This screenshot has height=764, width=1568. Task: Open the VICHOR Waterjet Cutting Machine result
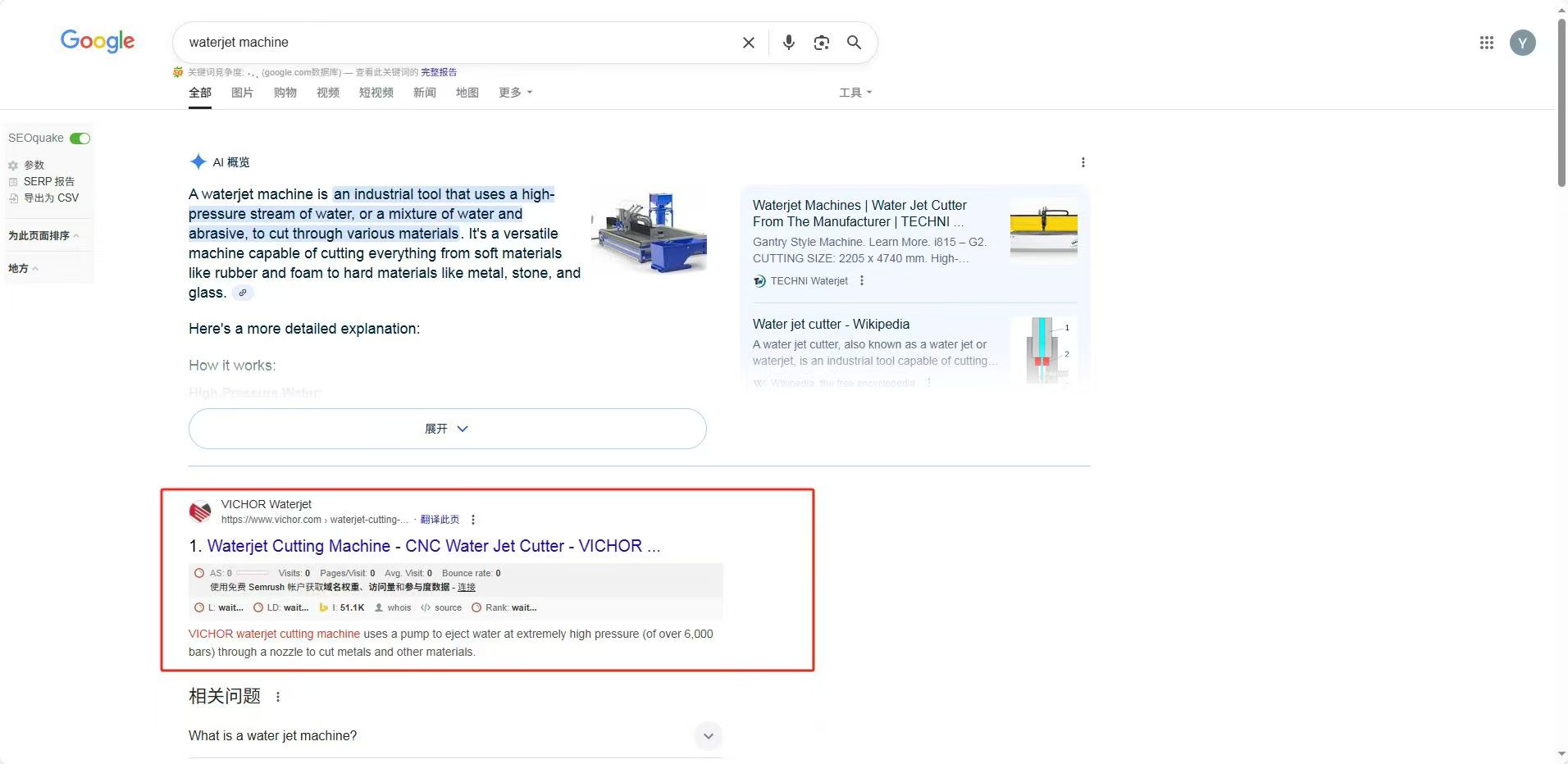coord(433,546)
